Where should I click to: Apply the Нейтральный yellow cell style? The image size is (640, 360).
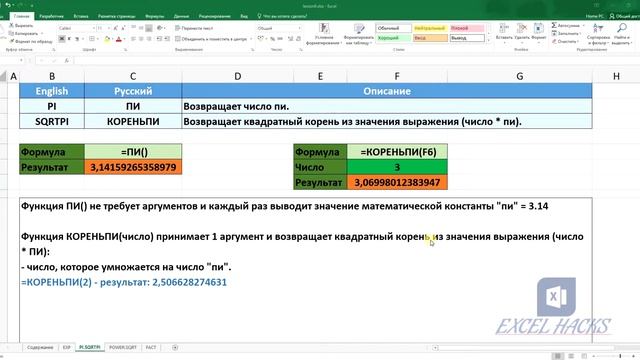click(x=430, y=29)
